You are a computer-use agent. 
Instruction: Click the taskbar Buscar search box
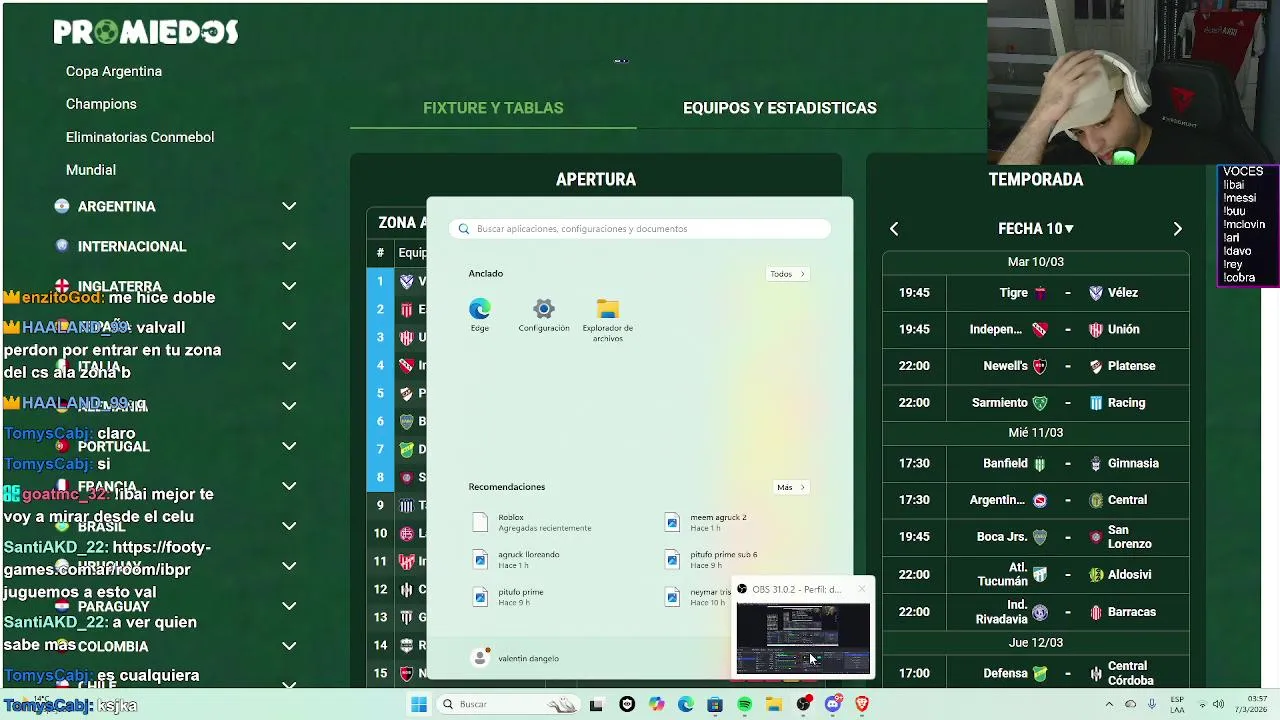click(x=508, y=704)
